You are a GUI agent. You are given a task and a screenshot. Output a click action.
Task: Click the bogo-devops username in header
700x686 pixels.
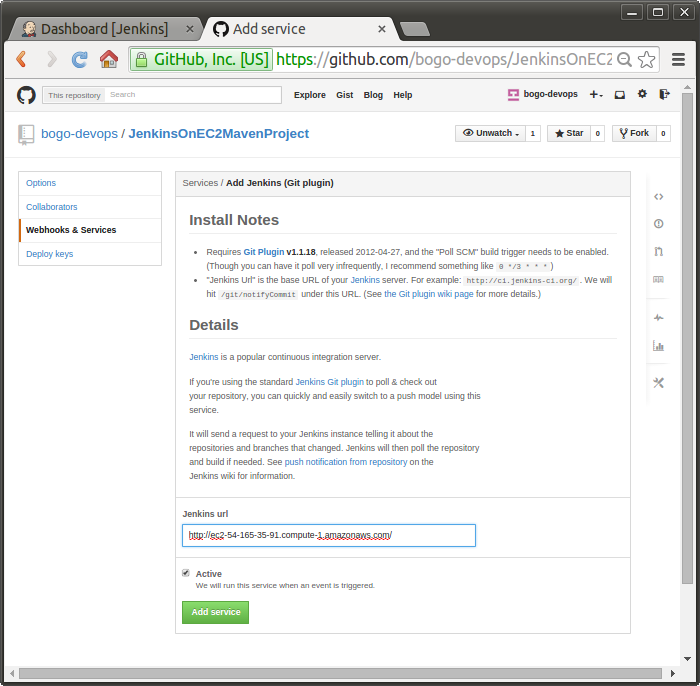[550, 94]
